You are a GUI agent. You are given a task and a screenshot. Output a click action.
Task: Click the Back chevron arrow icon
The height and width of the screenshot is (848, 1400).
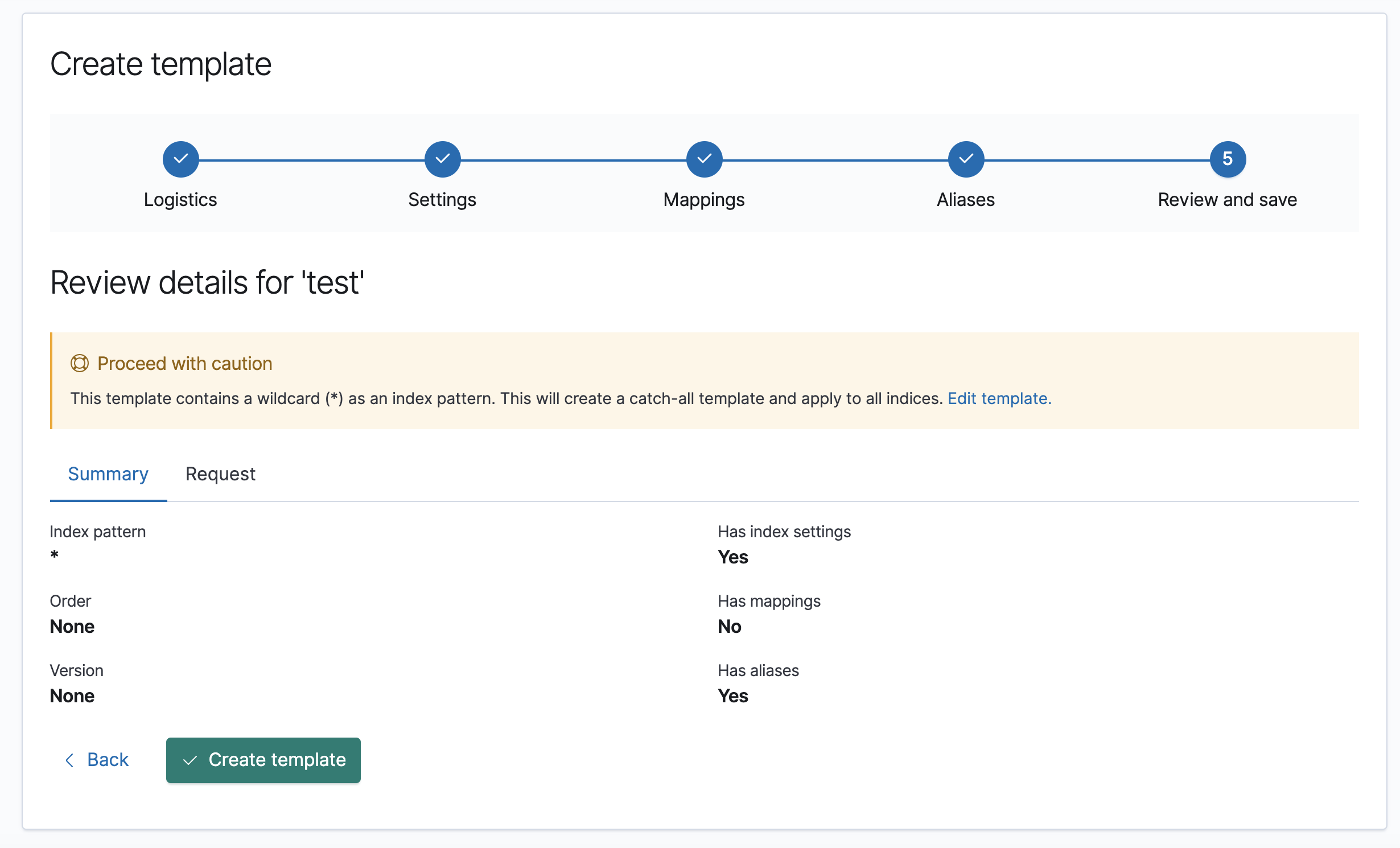click(69, 760)
